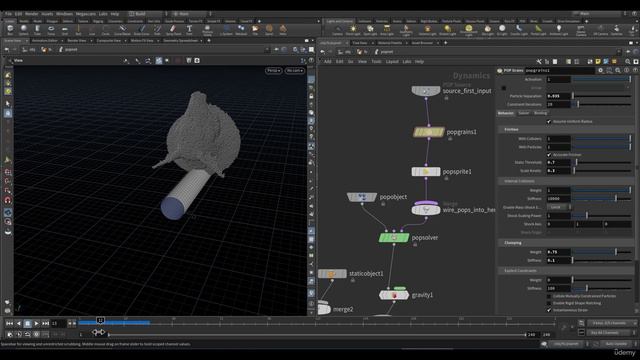Switch to the Material Palette tab

(390, 43)
